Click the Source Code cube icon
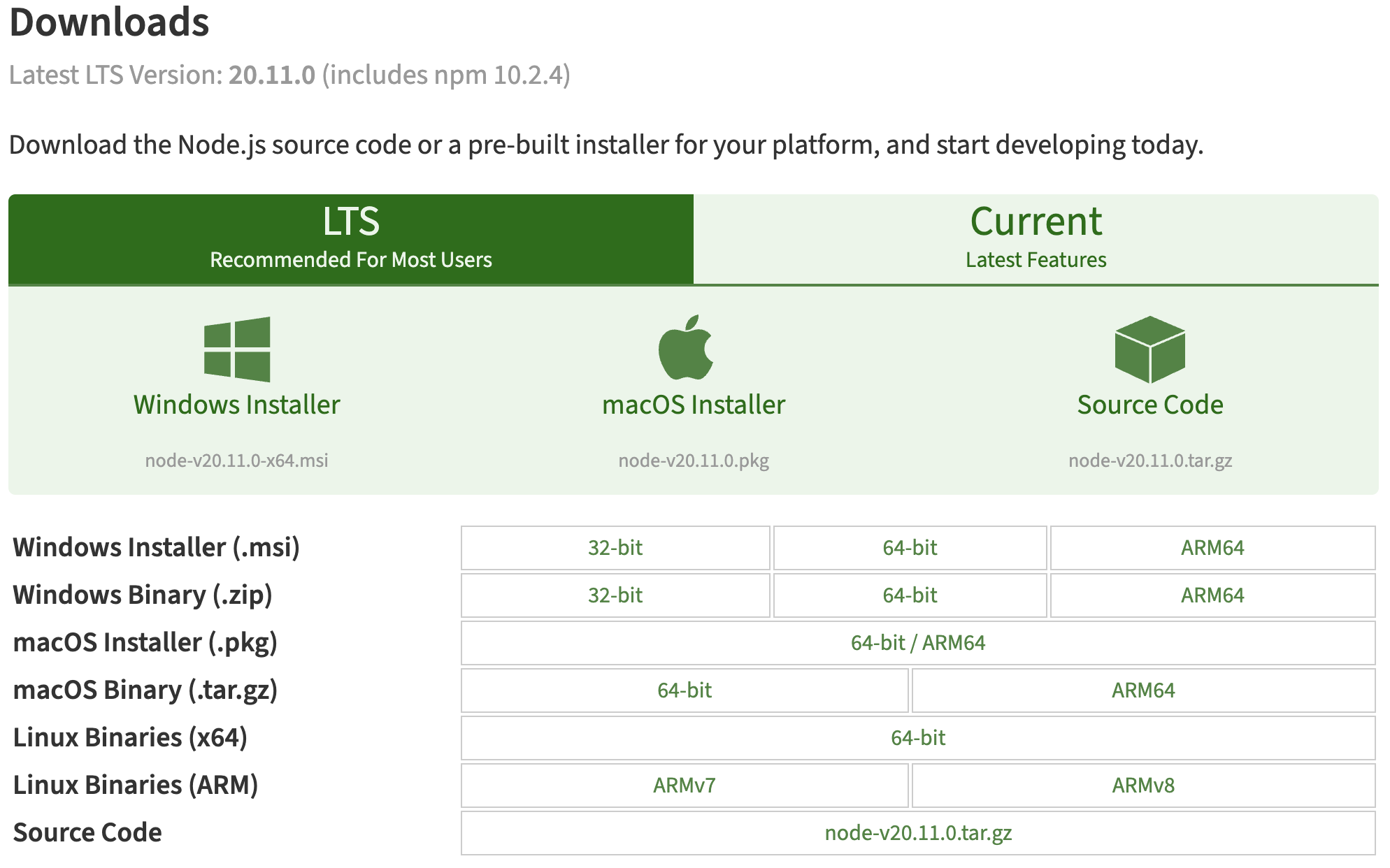This screenshot has width=1390, height=868. [1149, 349]
